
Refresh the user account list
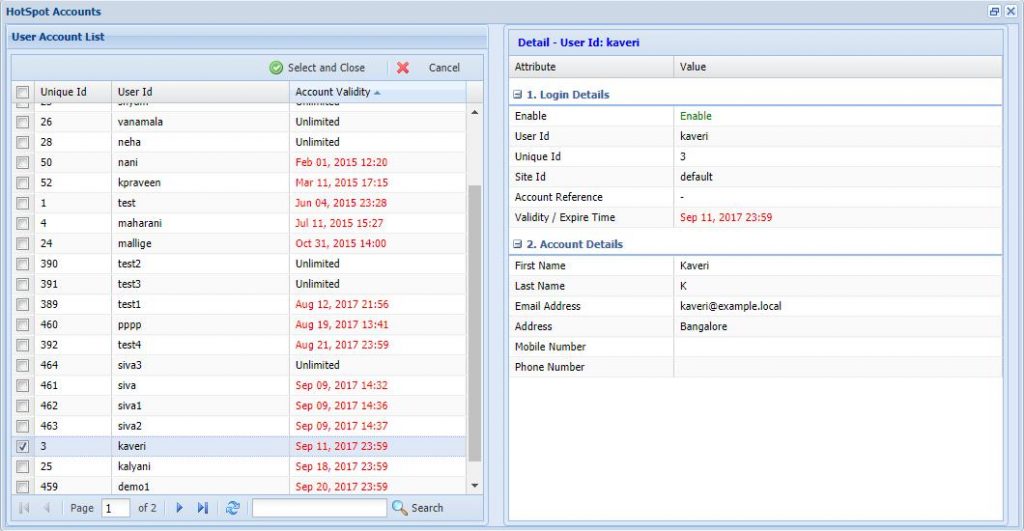click(x=233, y=508)
